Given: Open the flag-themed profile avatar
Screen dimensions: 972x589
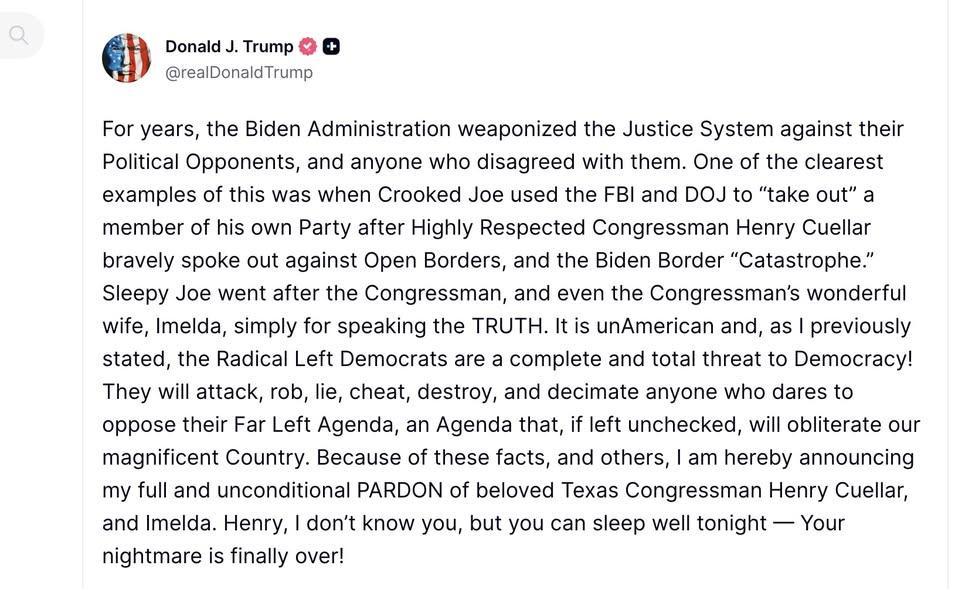Looking at the screenshot, I should click(126, 58).
